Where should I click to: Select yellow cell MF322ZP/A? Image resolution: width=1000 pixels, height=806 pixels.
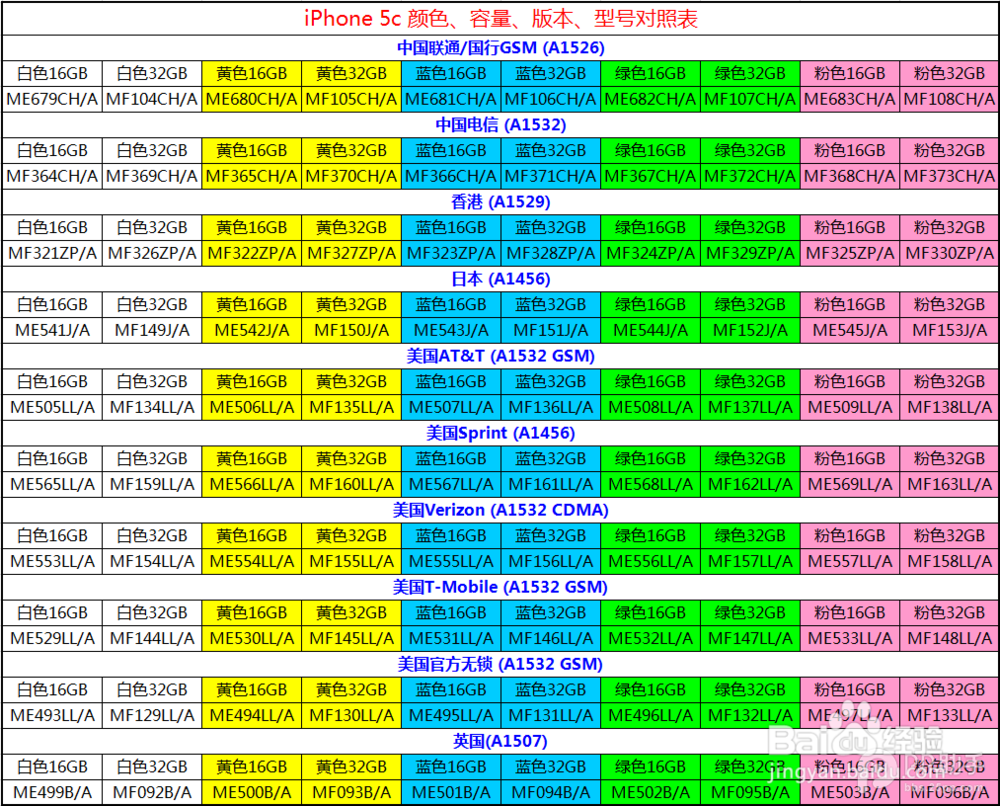click(x=251, y=254)
